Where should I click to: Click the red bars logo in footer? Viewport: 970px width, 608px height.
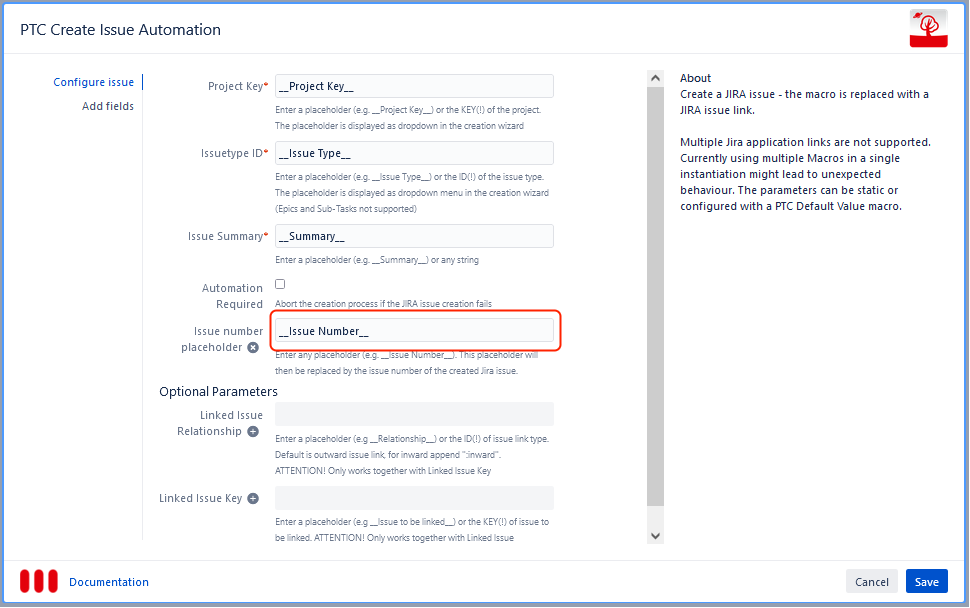38,582
